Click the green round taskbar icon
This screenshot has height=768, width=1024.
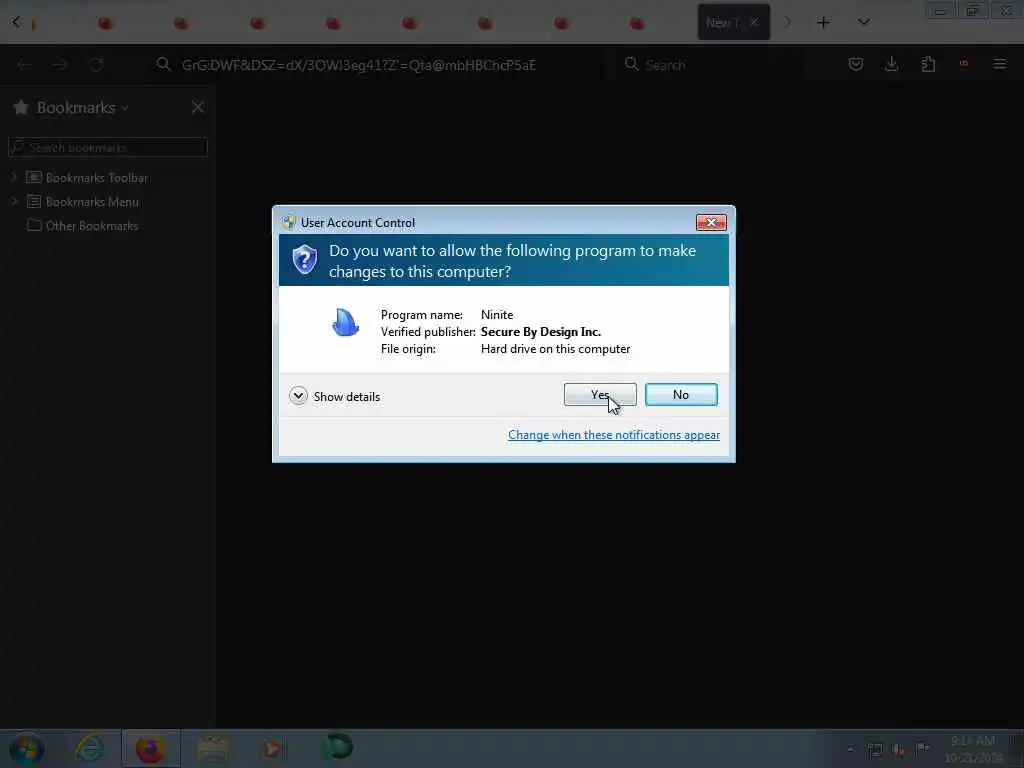338,747
